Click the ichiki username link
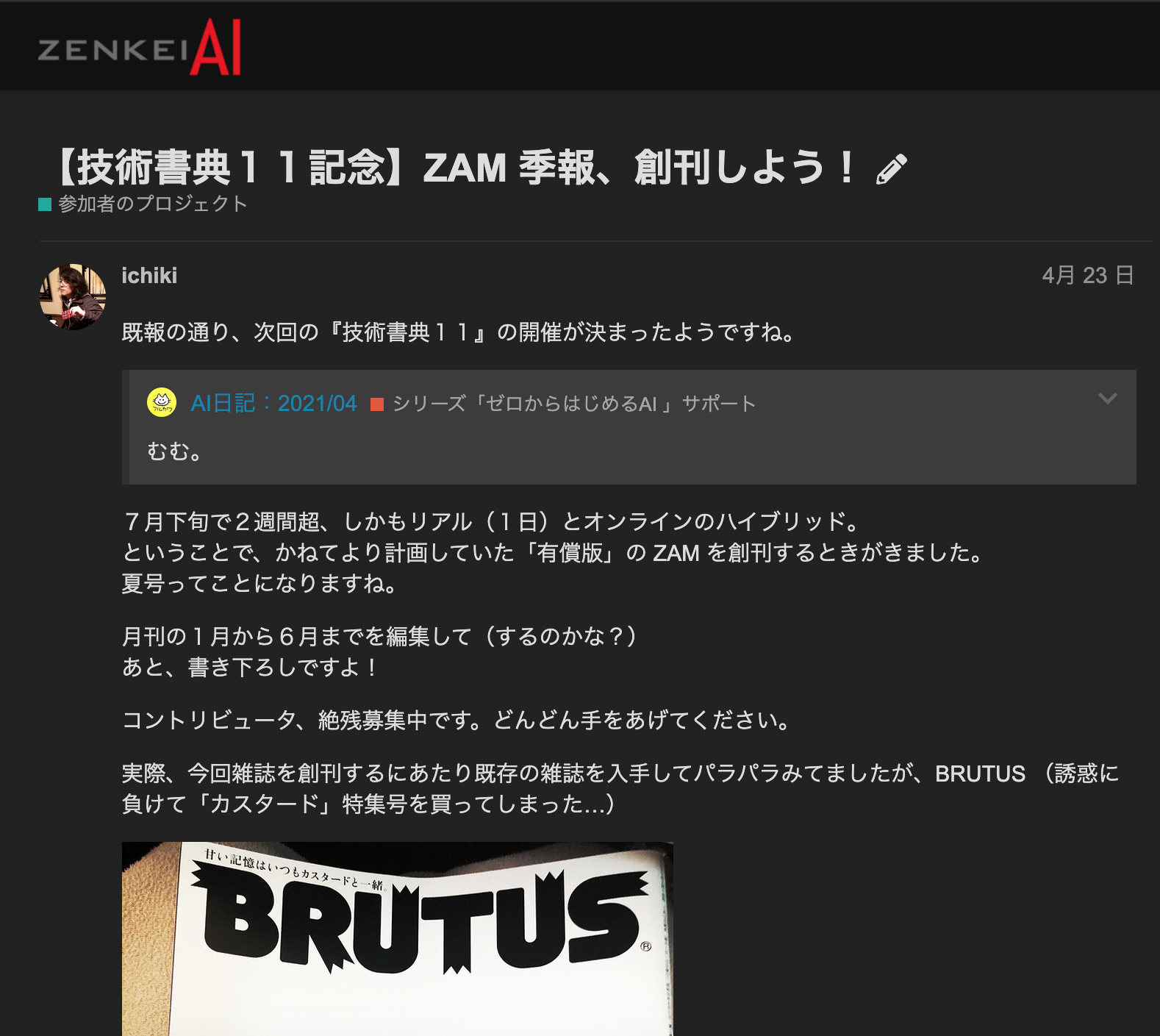This screenshot has height=1036, width=1160. click(149, 276)
